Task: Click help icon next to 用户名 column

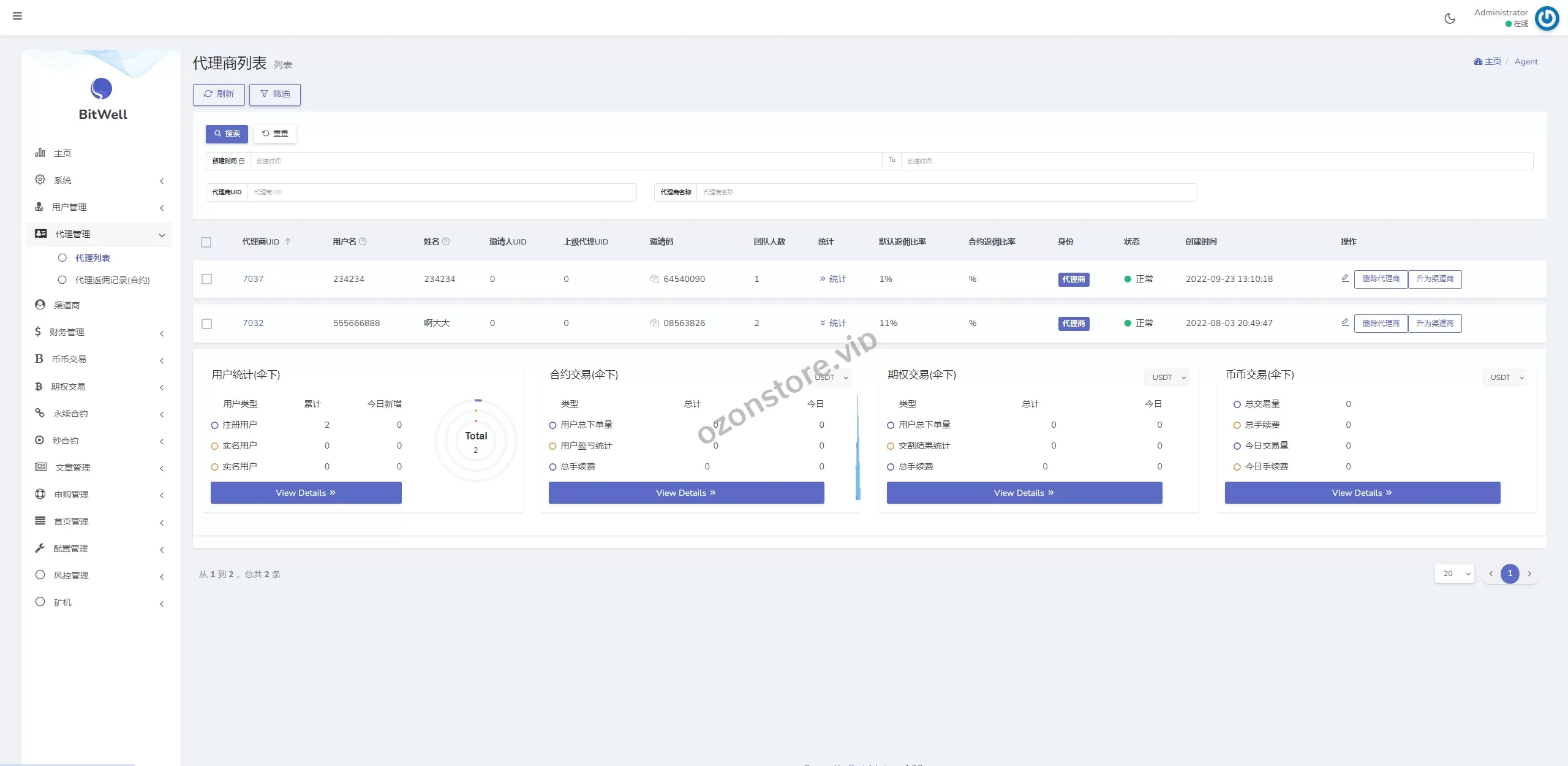Action: 363,241
